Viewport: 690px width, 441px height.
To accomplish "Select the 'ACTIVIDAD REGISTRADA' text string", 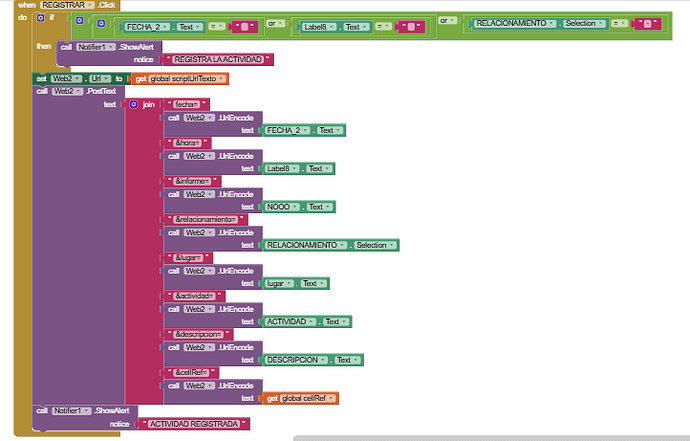I will point(194,424).
